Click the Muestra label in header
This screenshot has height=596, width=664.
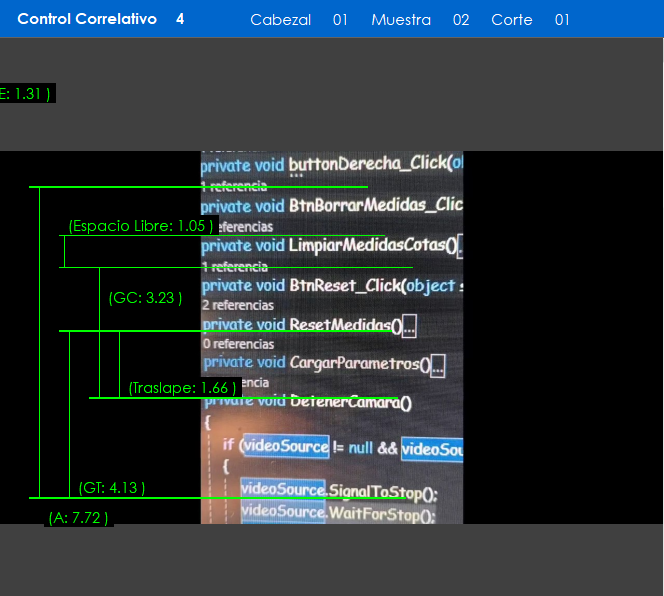[x=401, y=20]
